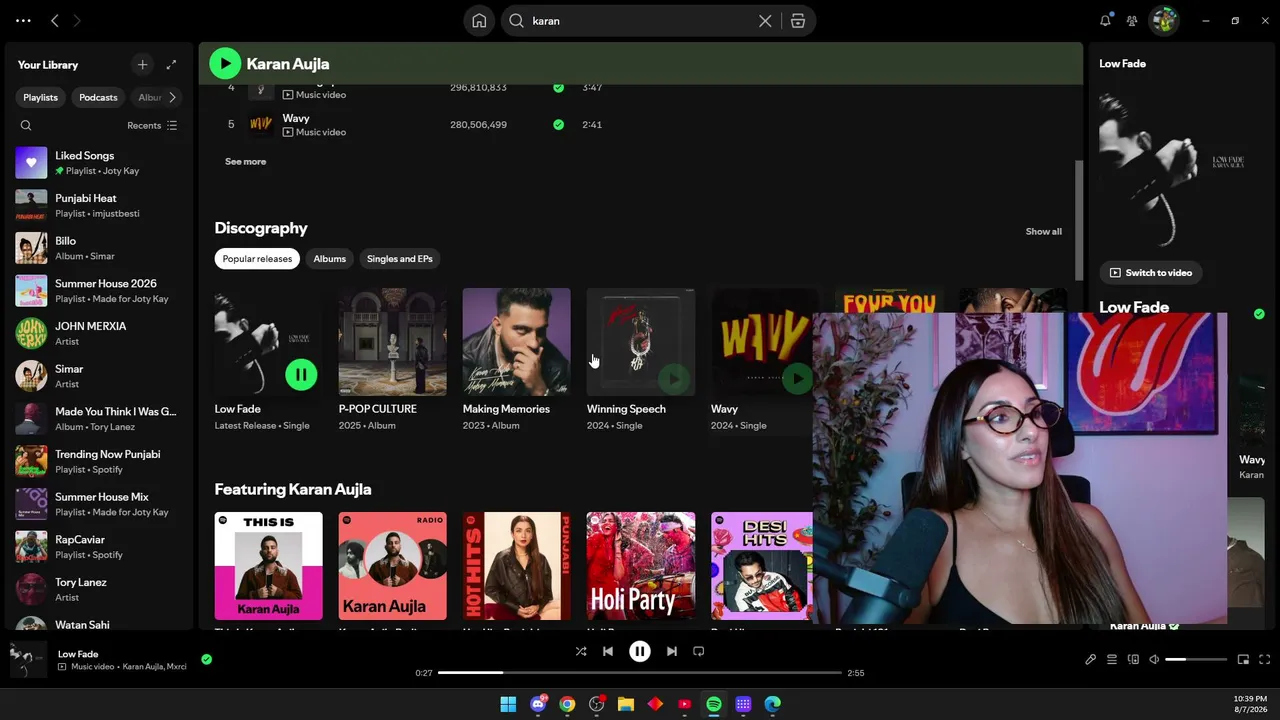Open the Windows Start menu
This screenshot has width=1280, height=720.
(x=508, y=704)
